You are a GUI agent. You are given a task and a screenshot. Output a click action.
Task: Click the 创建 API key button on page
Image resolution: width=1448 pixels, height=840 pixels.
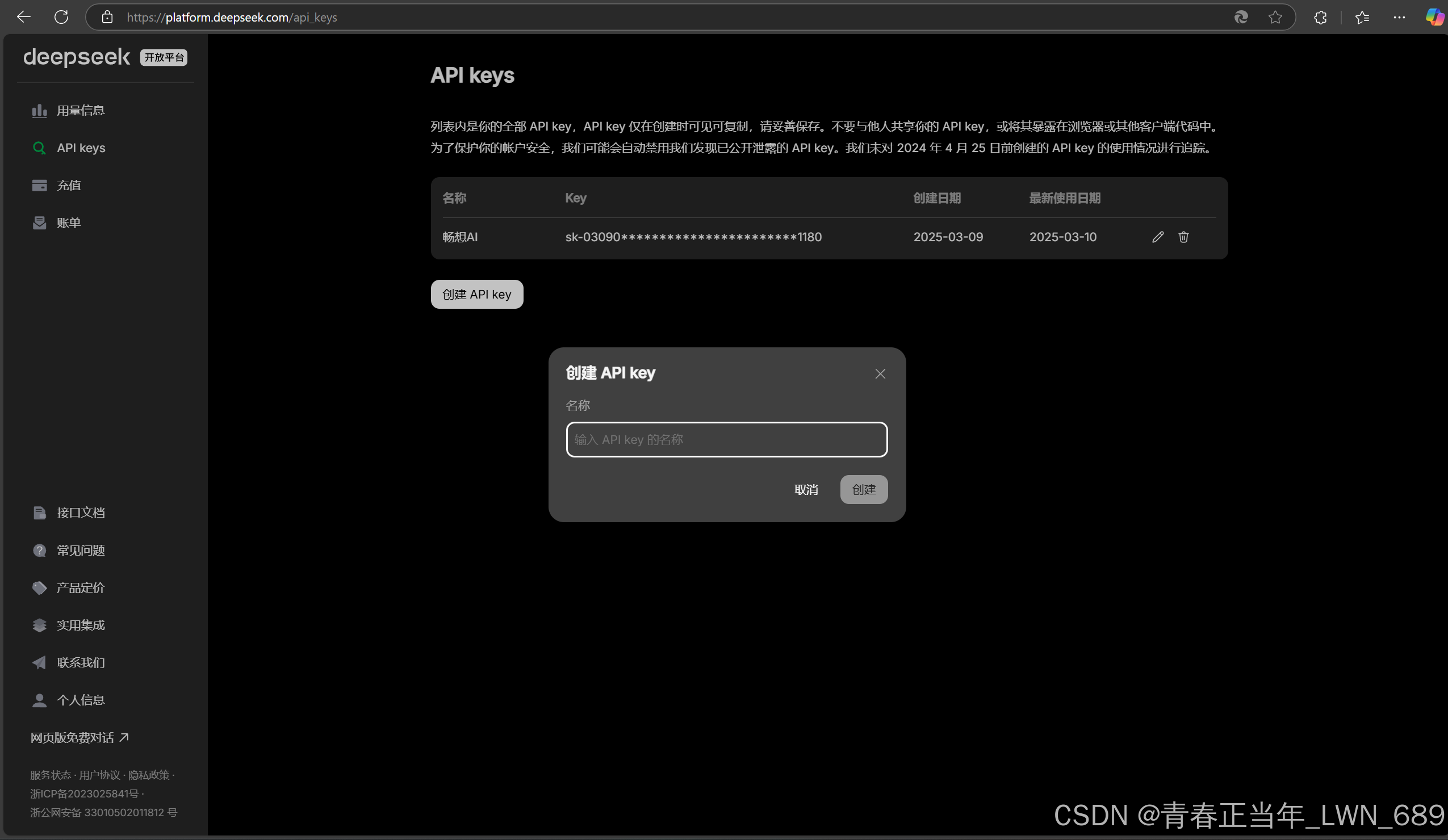tap(476, 294)
